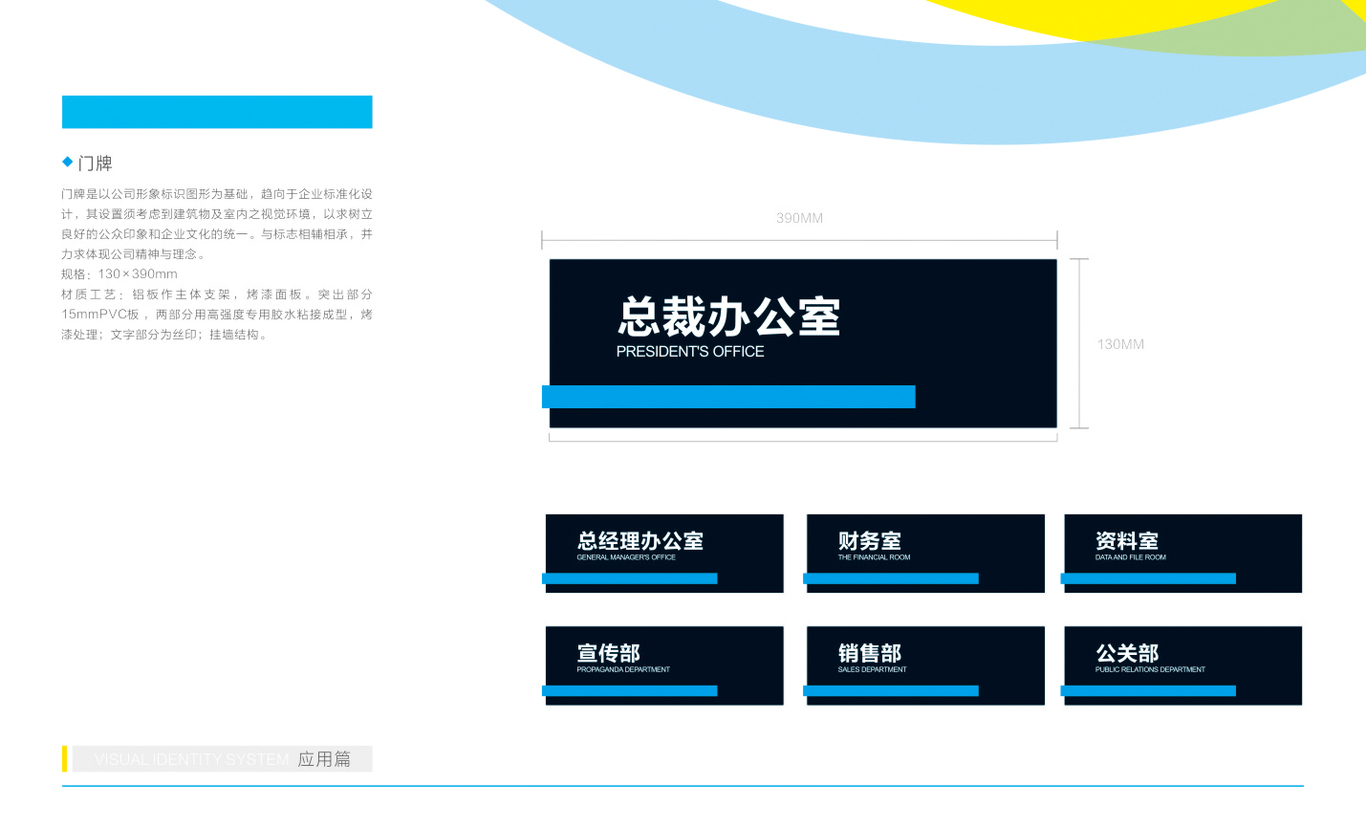Click THE FINANCIAL ROOM subtitle
The height and width of the screenshot is (828, 1366).
point(874,557)
